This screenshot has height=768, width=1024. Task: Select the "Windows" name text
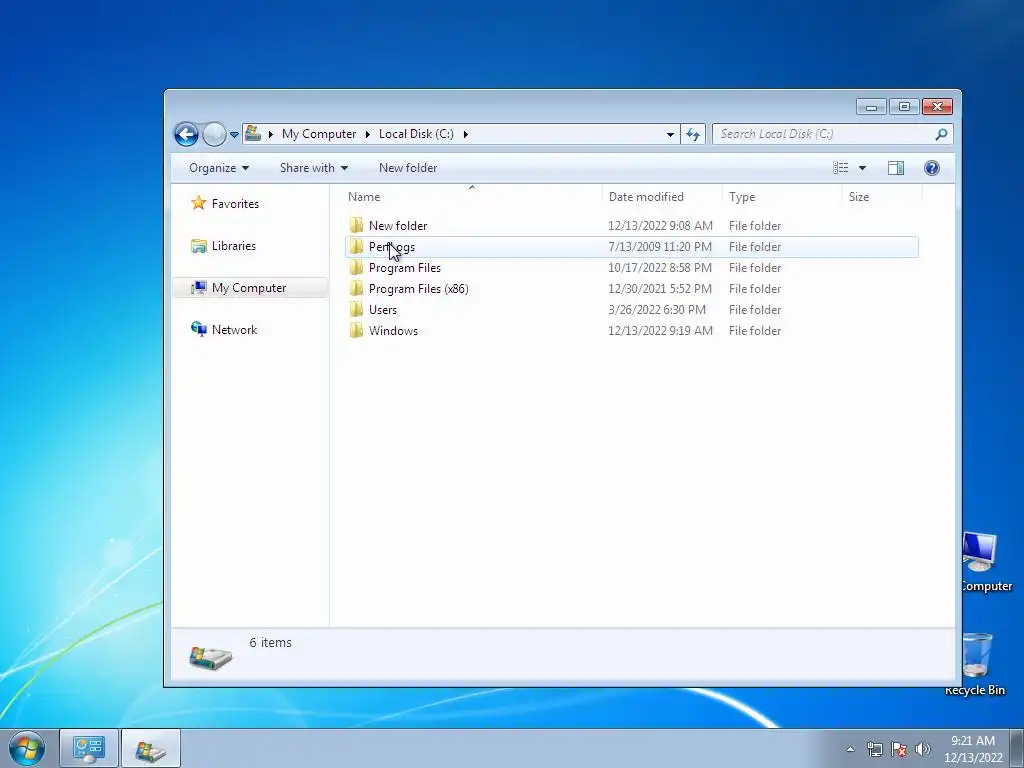[393, 330]
